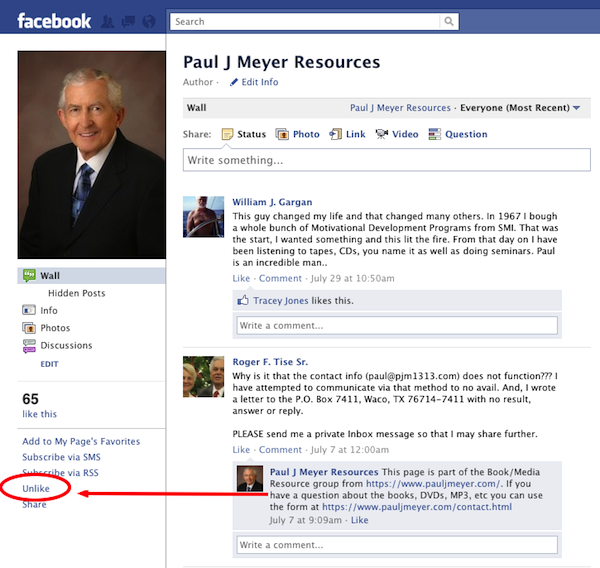Screen dimensions: 600x568
Task: Click the Info icon in sidebar
Action: pyautogui.click(x=29, y=310)
